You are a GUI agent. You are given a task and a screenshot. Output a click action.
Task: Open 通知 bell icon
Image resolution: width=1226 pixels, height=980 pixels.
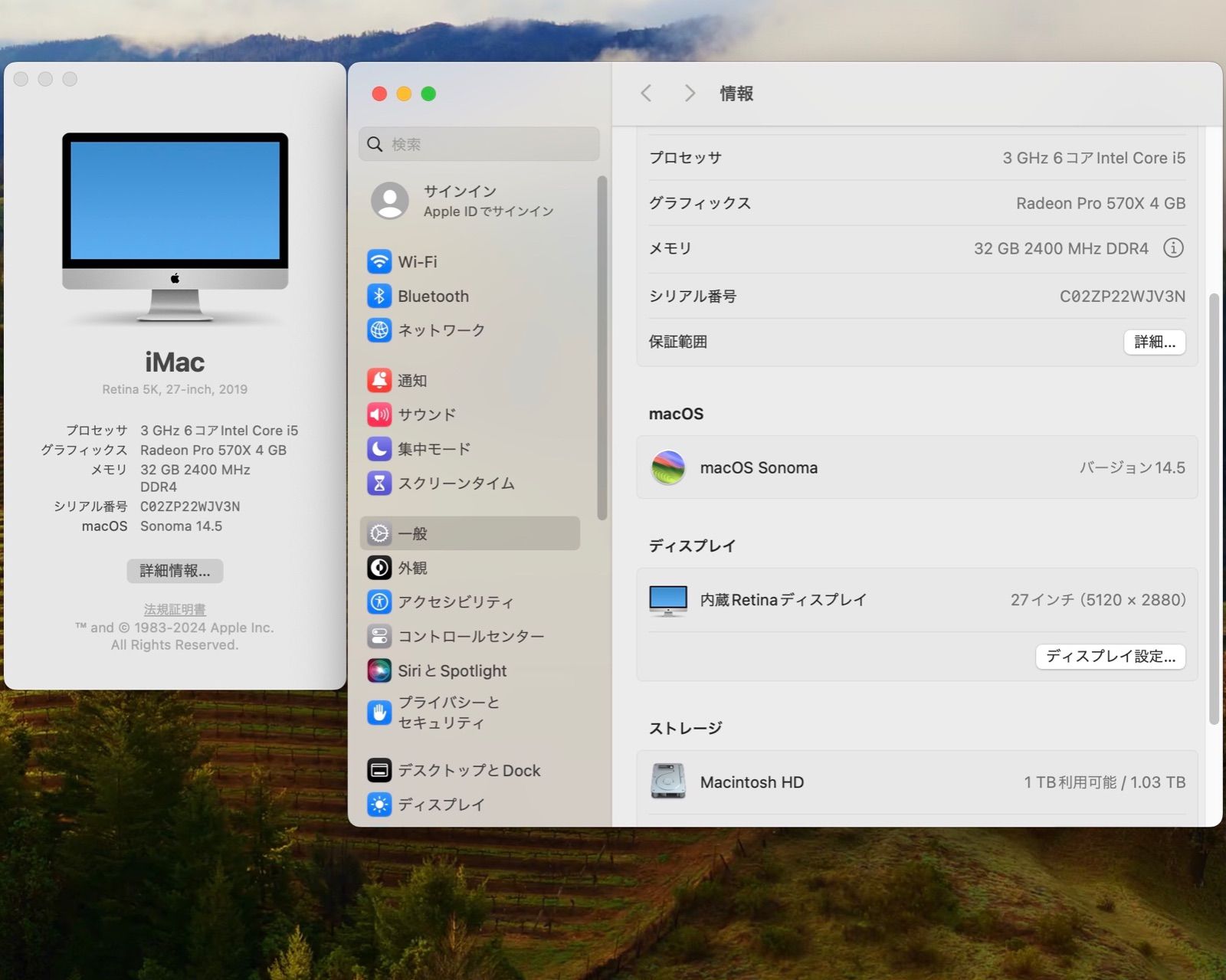[379, 381]
